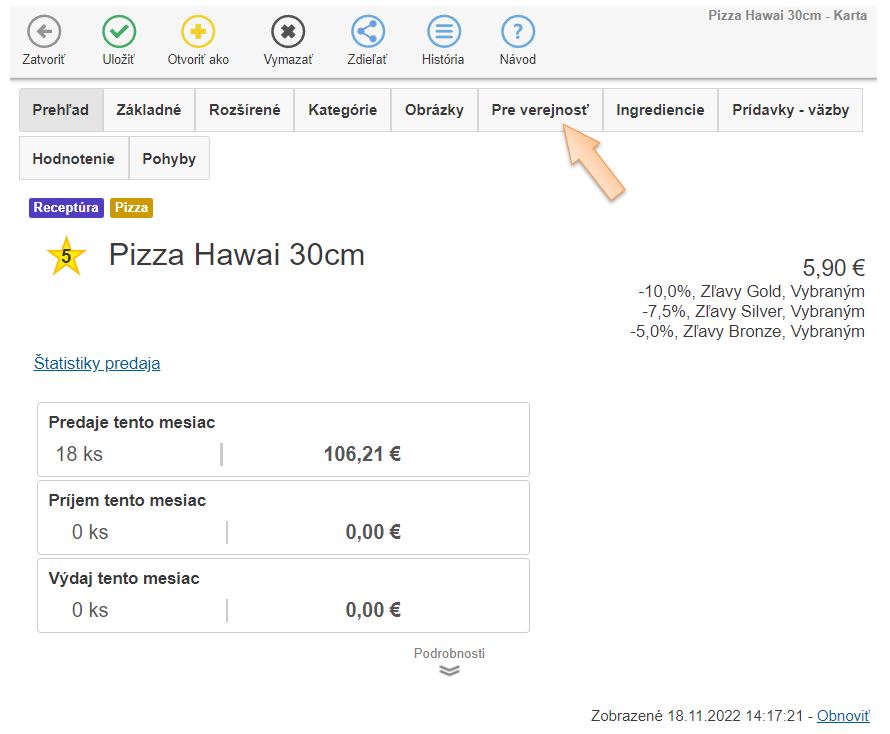This screenshot has width=890, height=734.
Task: Show the Hodnotenie tab
Action: pyautogui.click(x=73, y=159)
